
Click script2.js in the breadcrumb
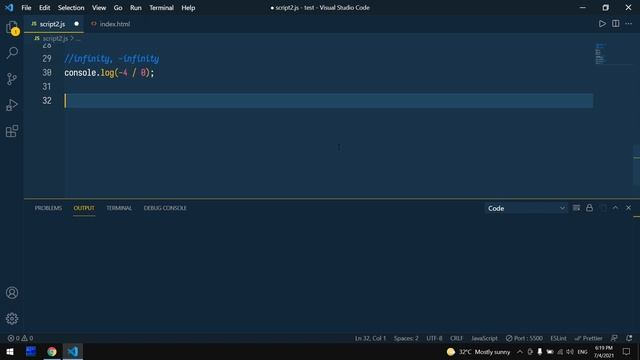(x=55, y=38)
